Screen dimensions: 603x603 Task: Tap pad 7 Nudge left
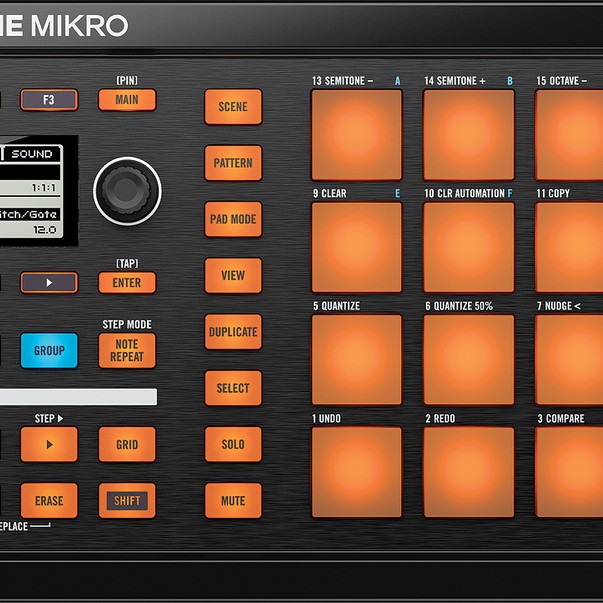569,360
